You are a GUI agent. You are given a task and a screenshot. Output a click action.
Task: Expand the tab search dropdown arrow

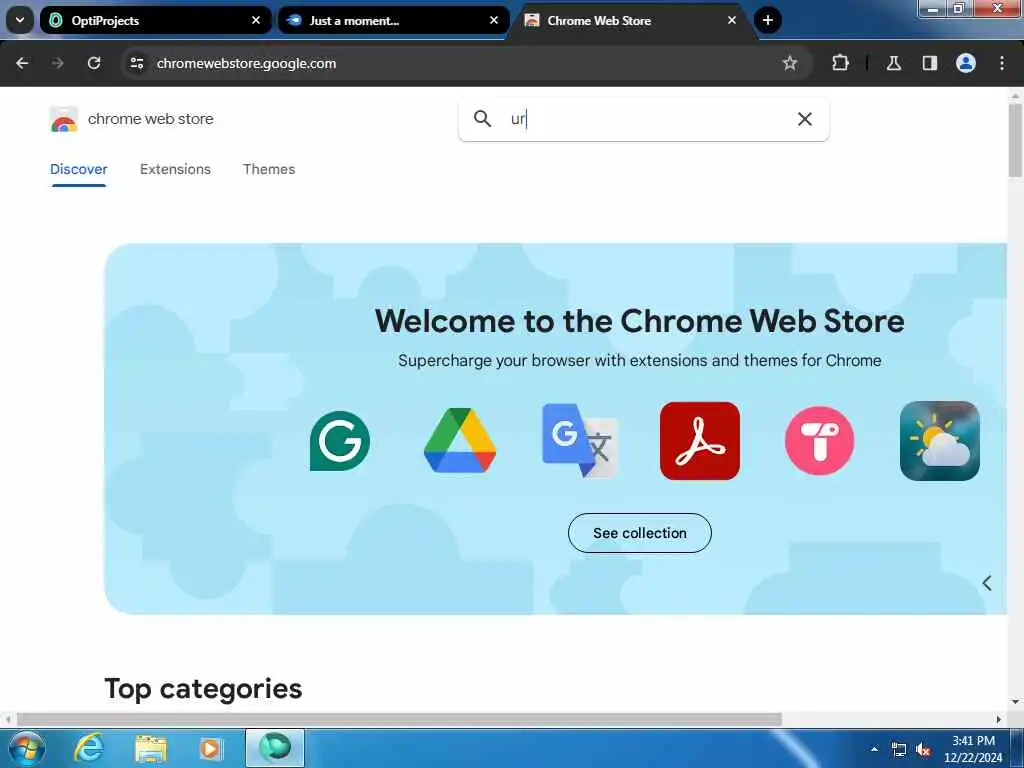[x=20, y=20]
